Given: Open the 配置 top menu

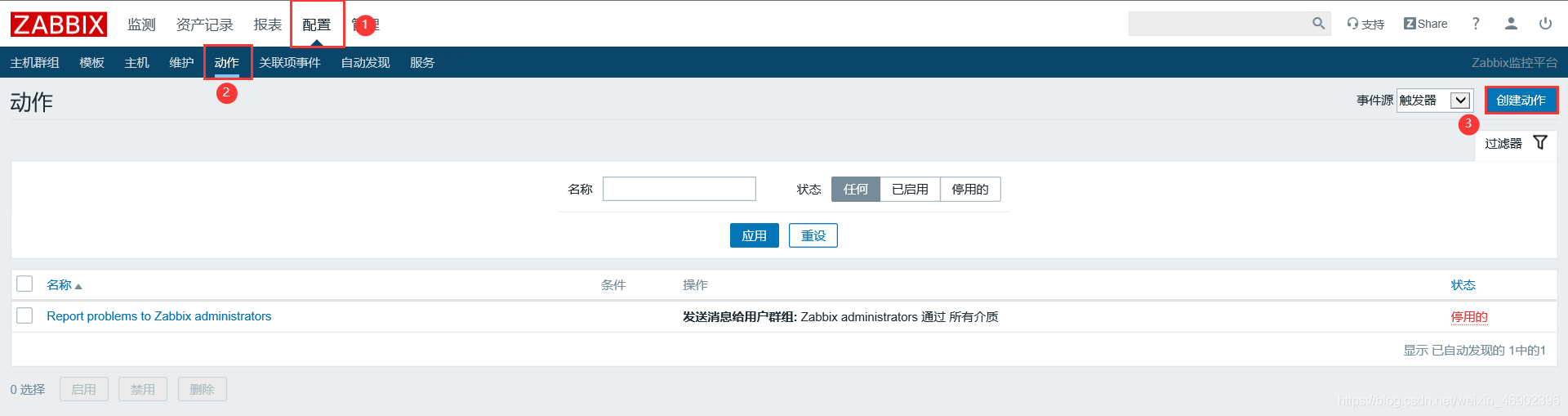Looking at the screenshot, I should 317,25.
